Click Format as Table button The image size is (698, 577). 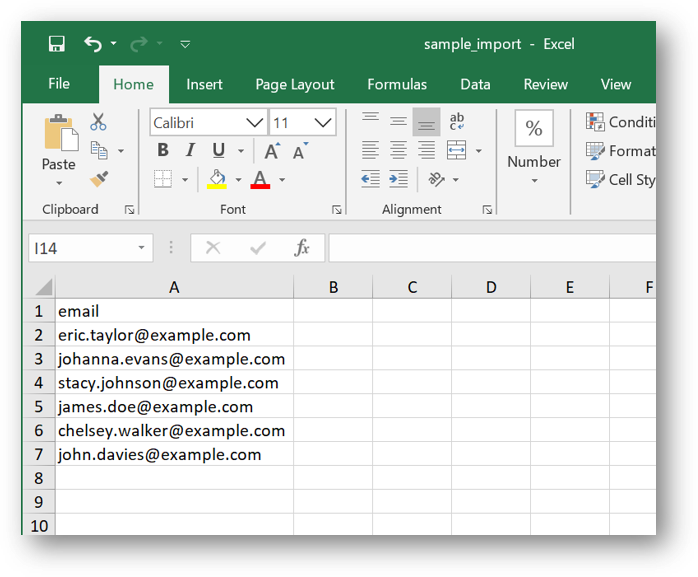621,151
